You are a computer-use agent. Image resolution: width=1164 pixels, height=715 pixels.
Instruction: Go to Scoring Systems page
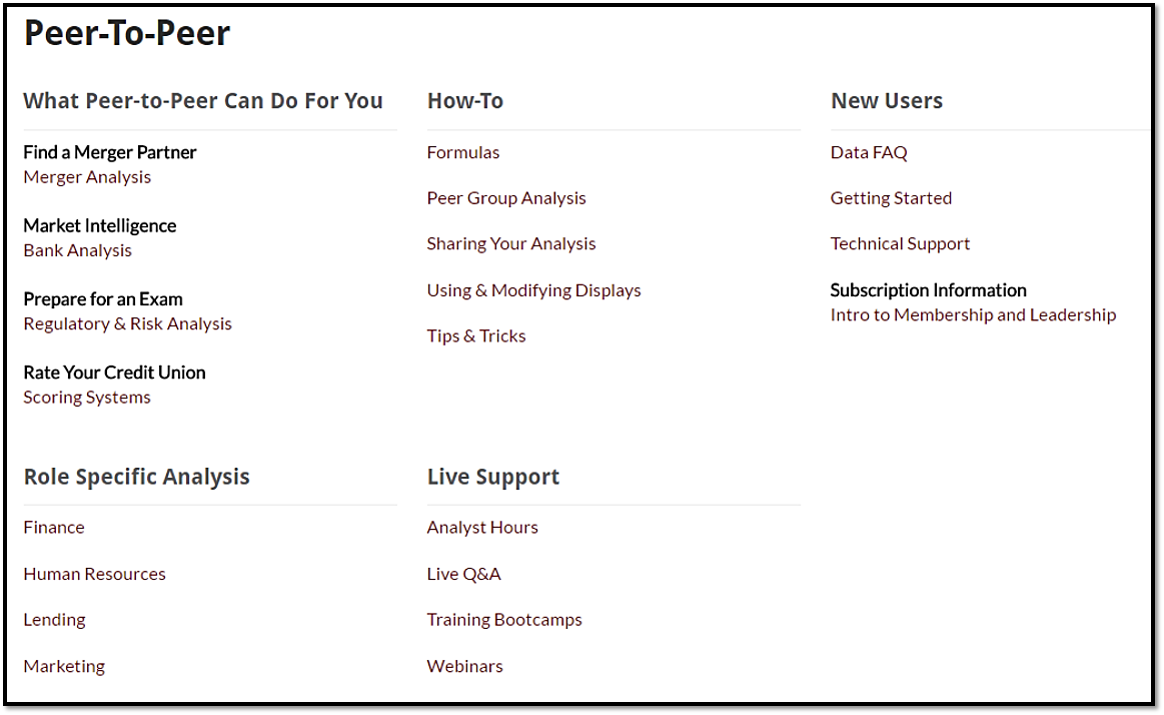[x=87, y=397]
